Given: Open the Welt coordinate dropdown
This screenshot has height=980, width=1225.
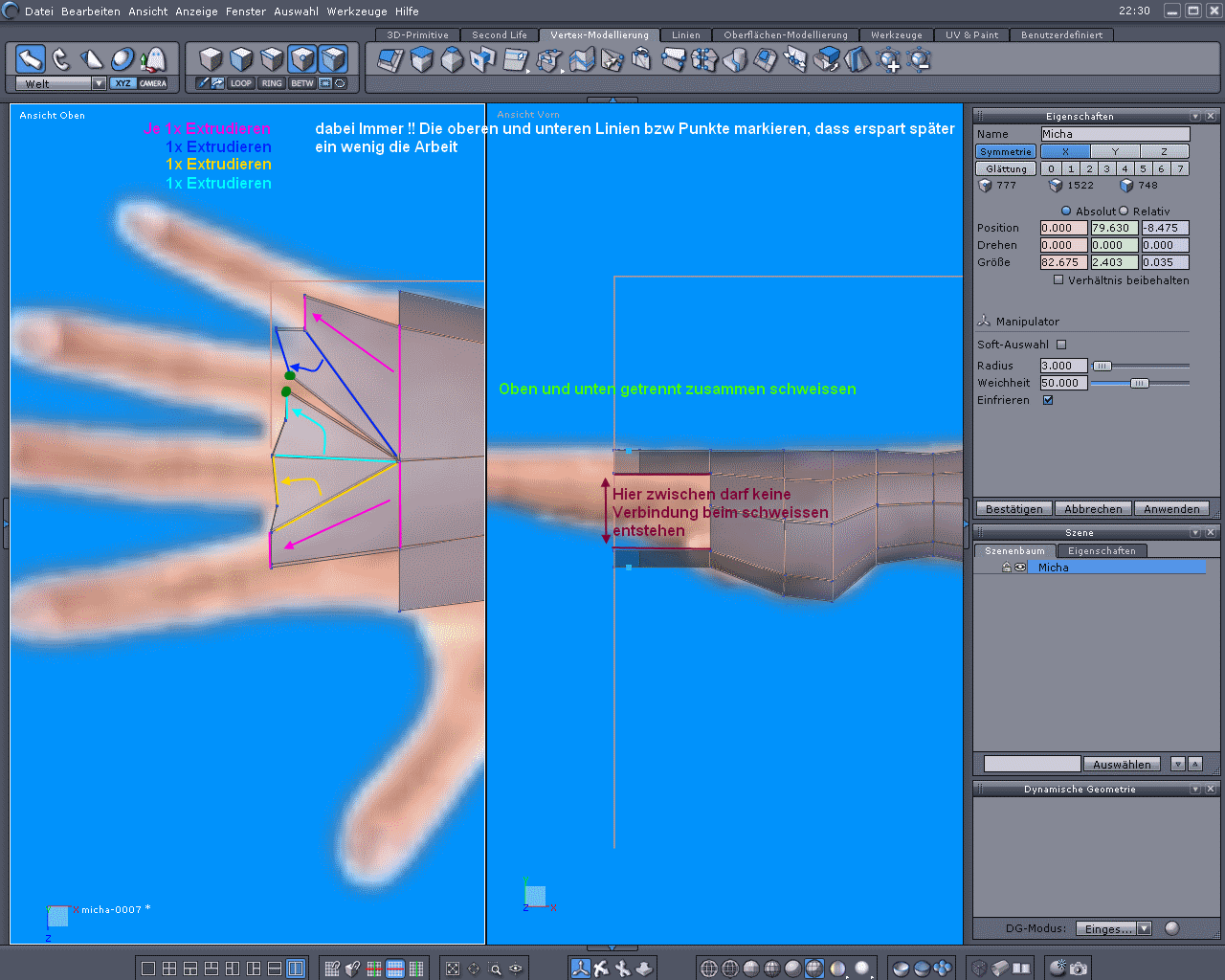Looking at the screenshot, I should tap(99, 83).
